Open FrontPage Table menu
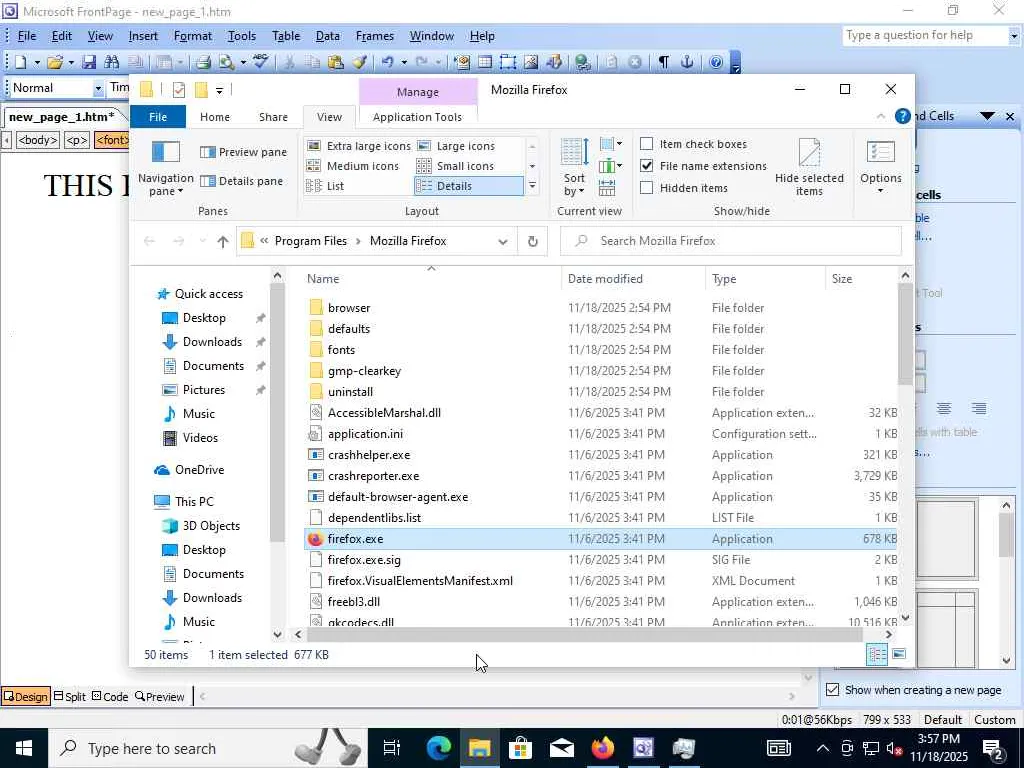This screenshot has width=1024, height=768. click(x=286, y=36)
